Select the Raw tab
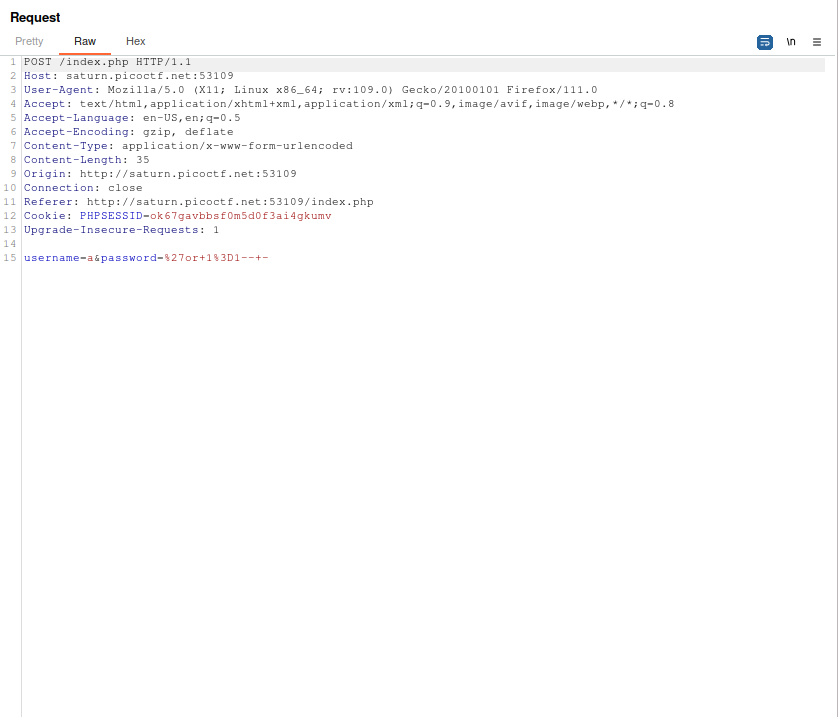 pyautogui.click(x=84, y=42)
